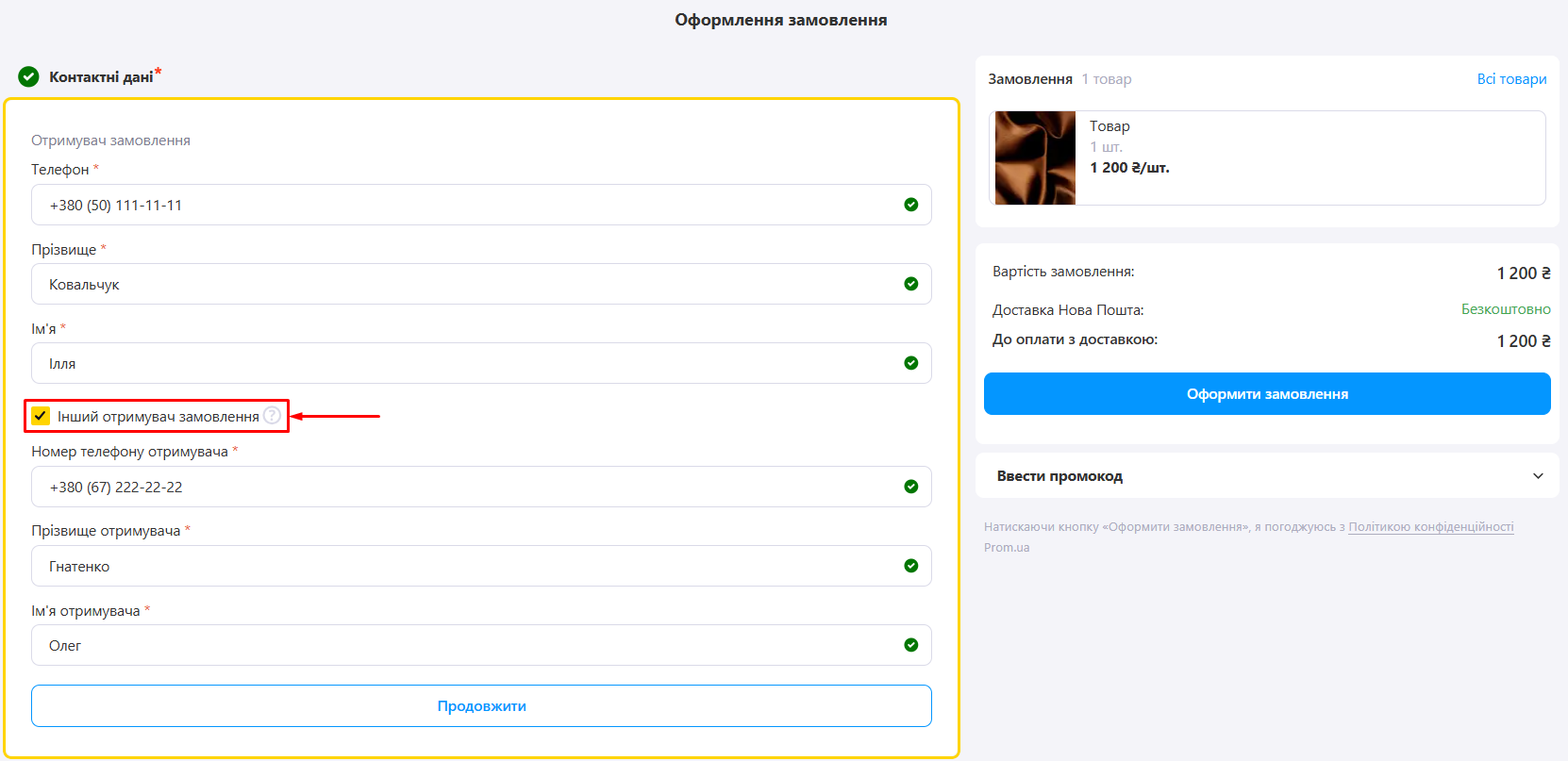Click validation checkmark in Ім'я field
This screenshot has width=1568, height=761.
(x=910, y=363)
